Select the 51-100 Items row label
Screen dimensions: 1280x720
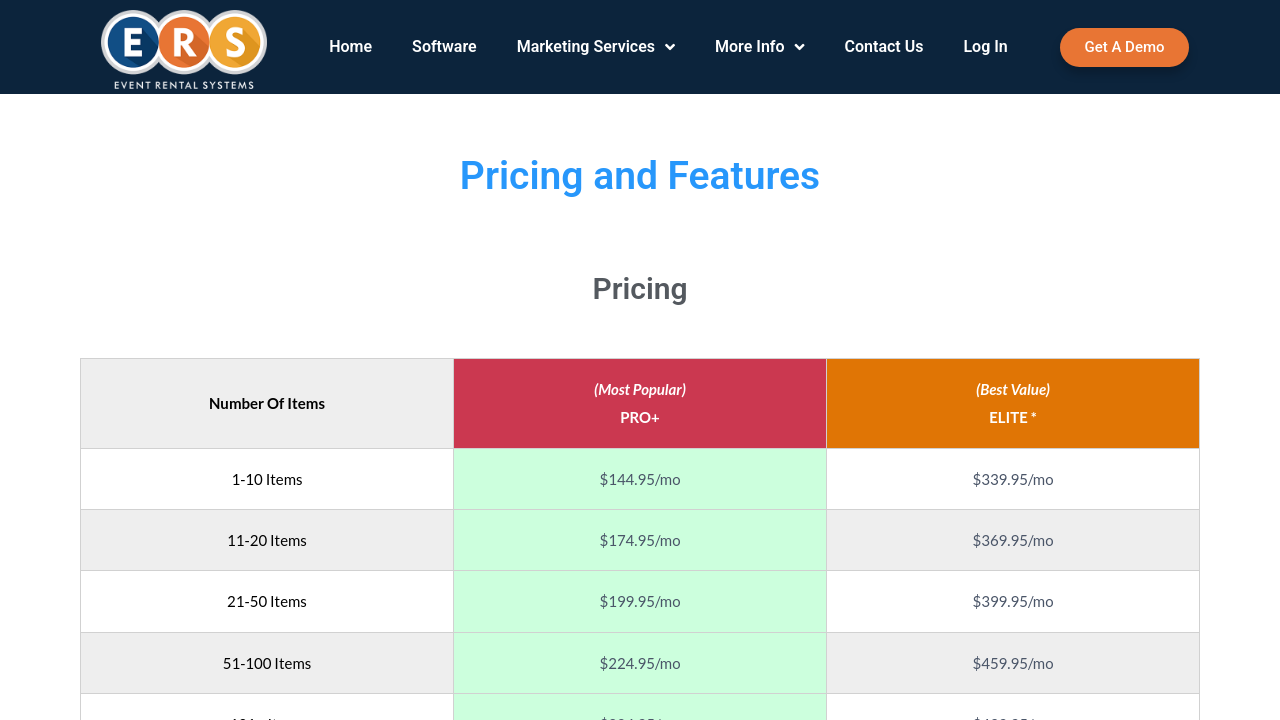[267, 664]
